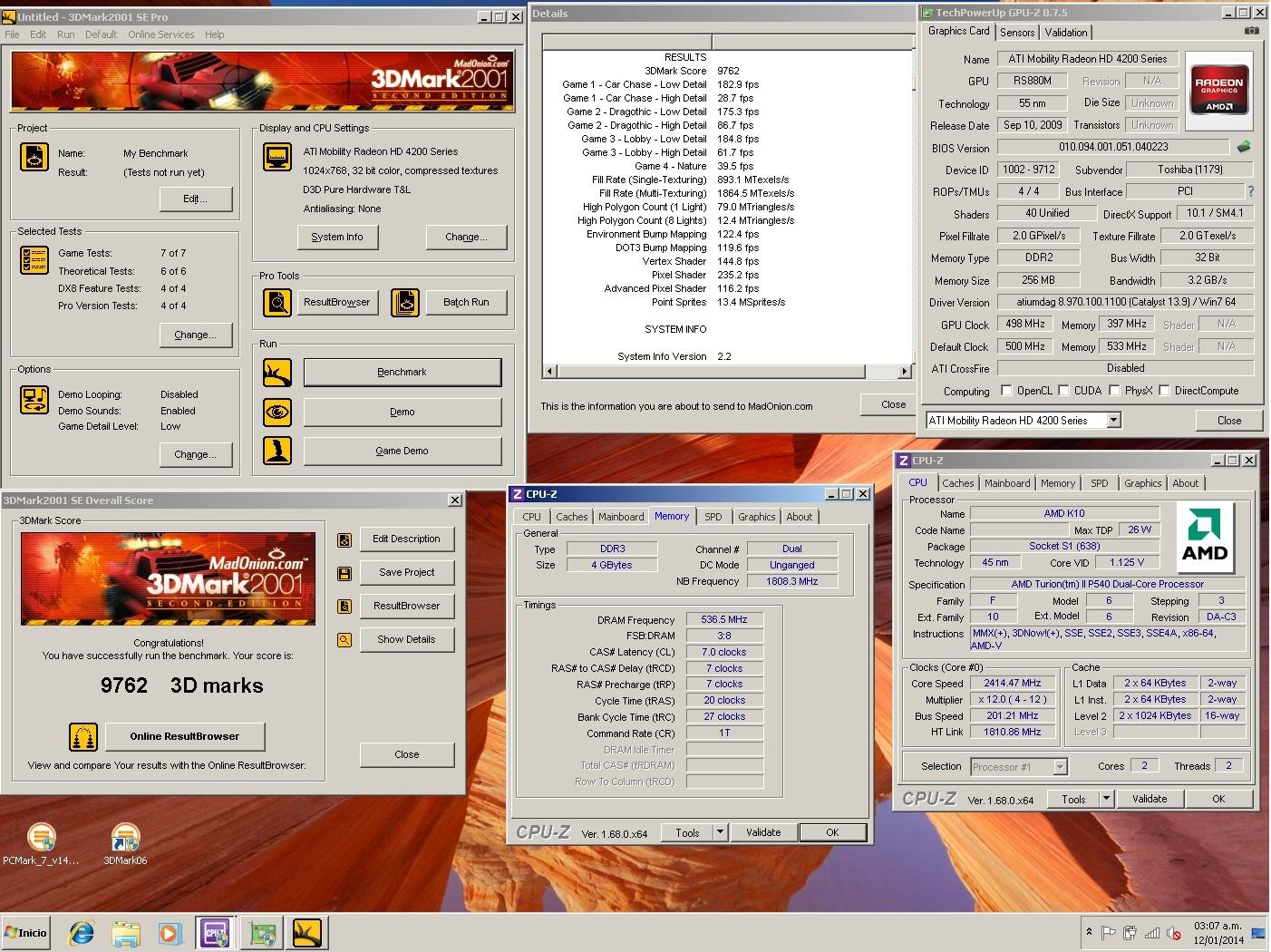Click the Selected Tests checklist icon
1271x952 pixels.
point(34,260)
